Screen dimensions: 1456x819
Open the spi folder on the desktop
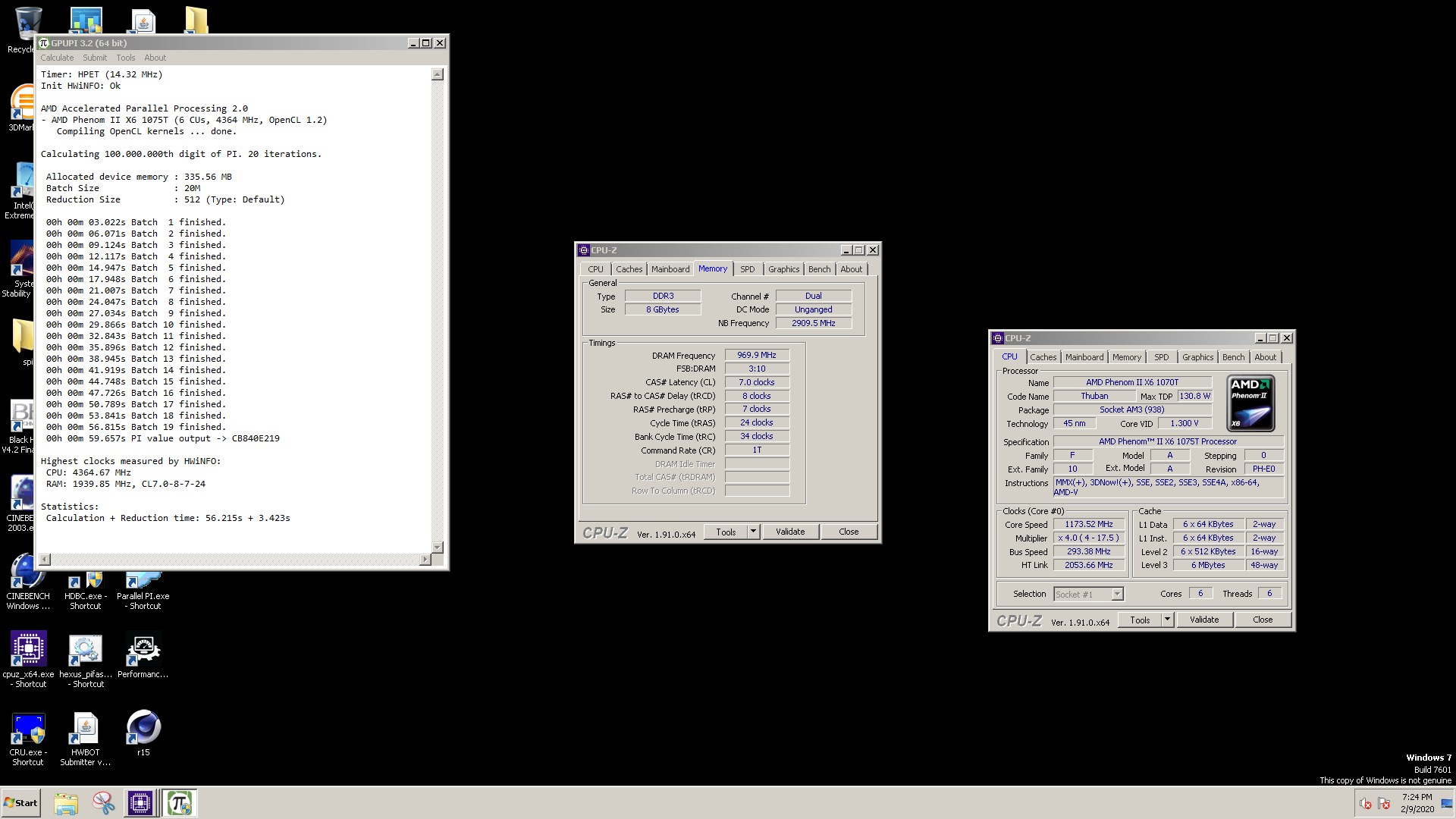[x=23, y=341]
